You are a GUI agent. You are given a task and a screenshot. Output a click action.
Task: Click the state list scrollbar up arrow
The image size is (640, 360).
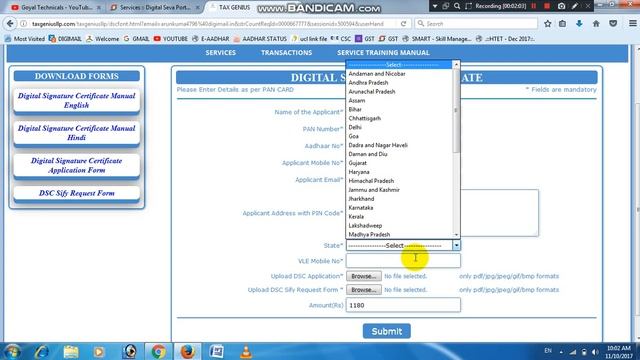pos(456,64)
